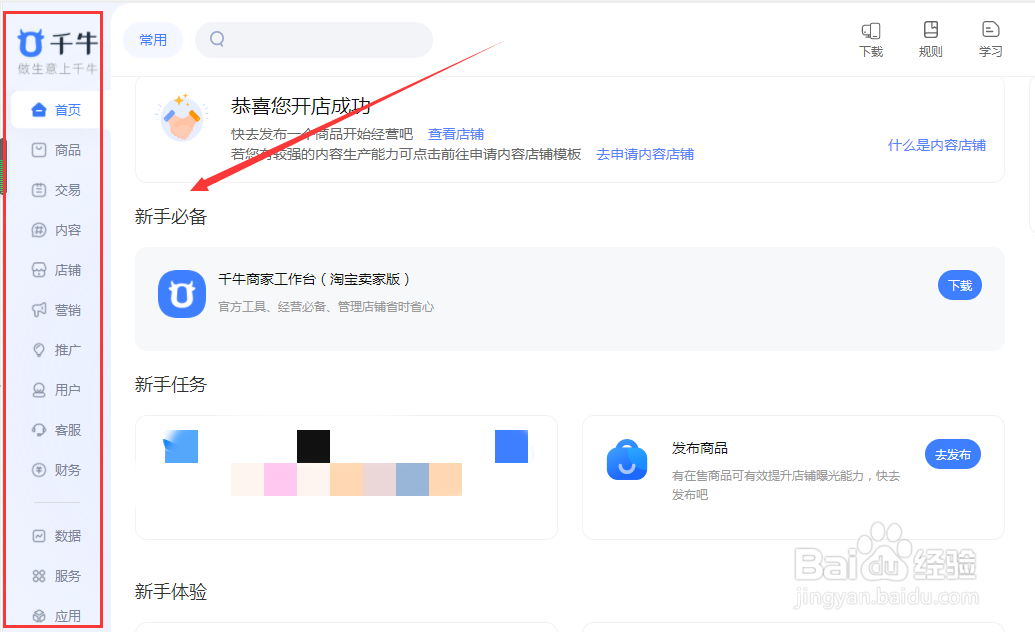Viewport: 1035px width, 632px height.
Task: Click the 新手任务 section heading
Action: point(171,384)
